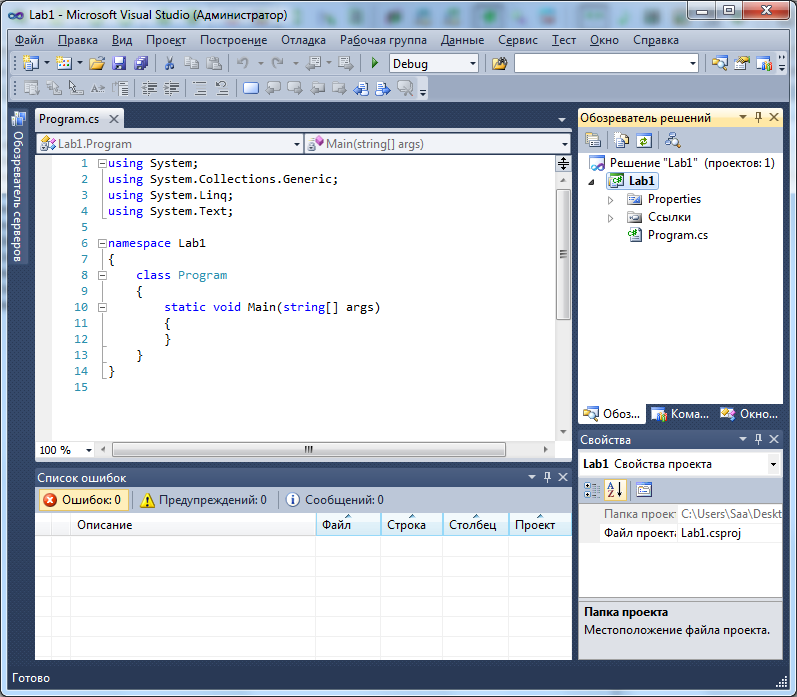Viewport: 797px width, 697px height.
Task: Click the Undo arrow icon
Action: coord(242,64)
